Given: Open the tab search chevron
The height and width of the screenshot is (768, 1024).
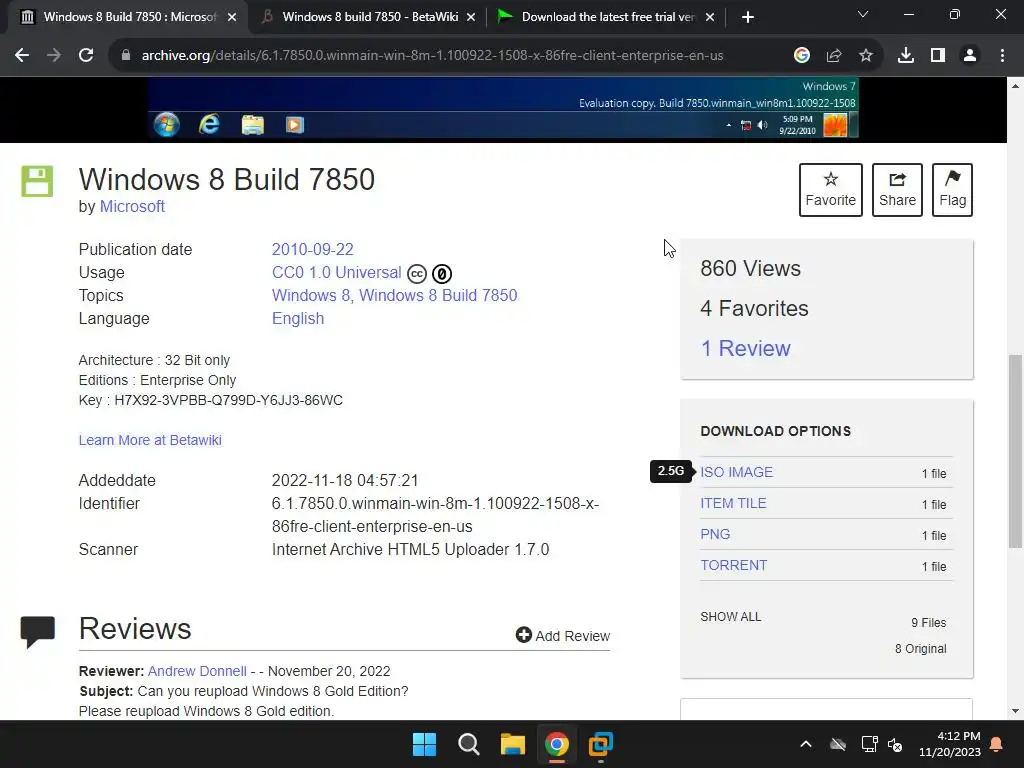Looking at the screenshot, I should 863,14.
